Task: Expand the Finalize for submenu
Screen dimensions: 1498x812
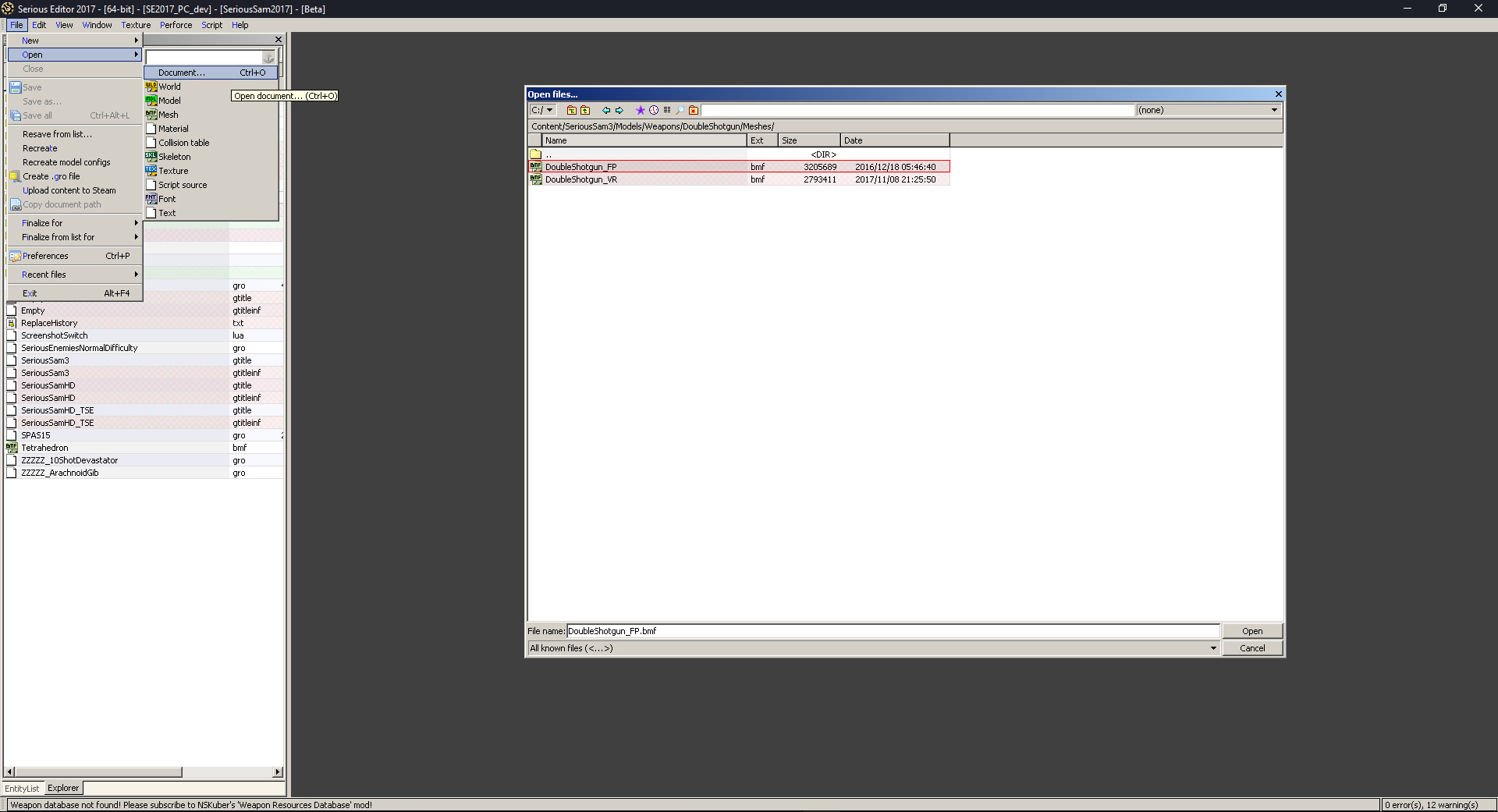Action: (x=75, y=223)
